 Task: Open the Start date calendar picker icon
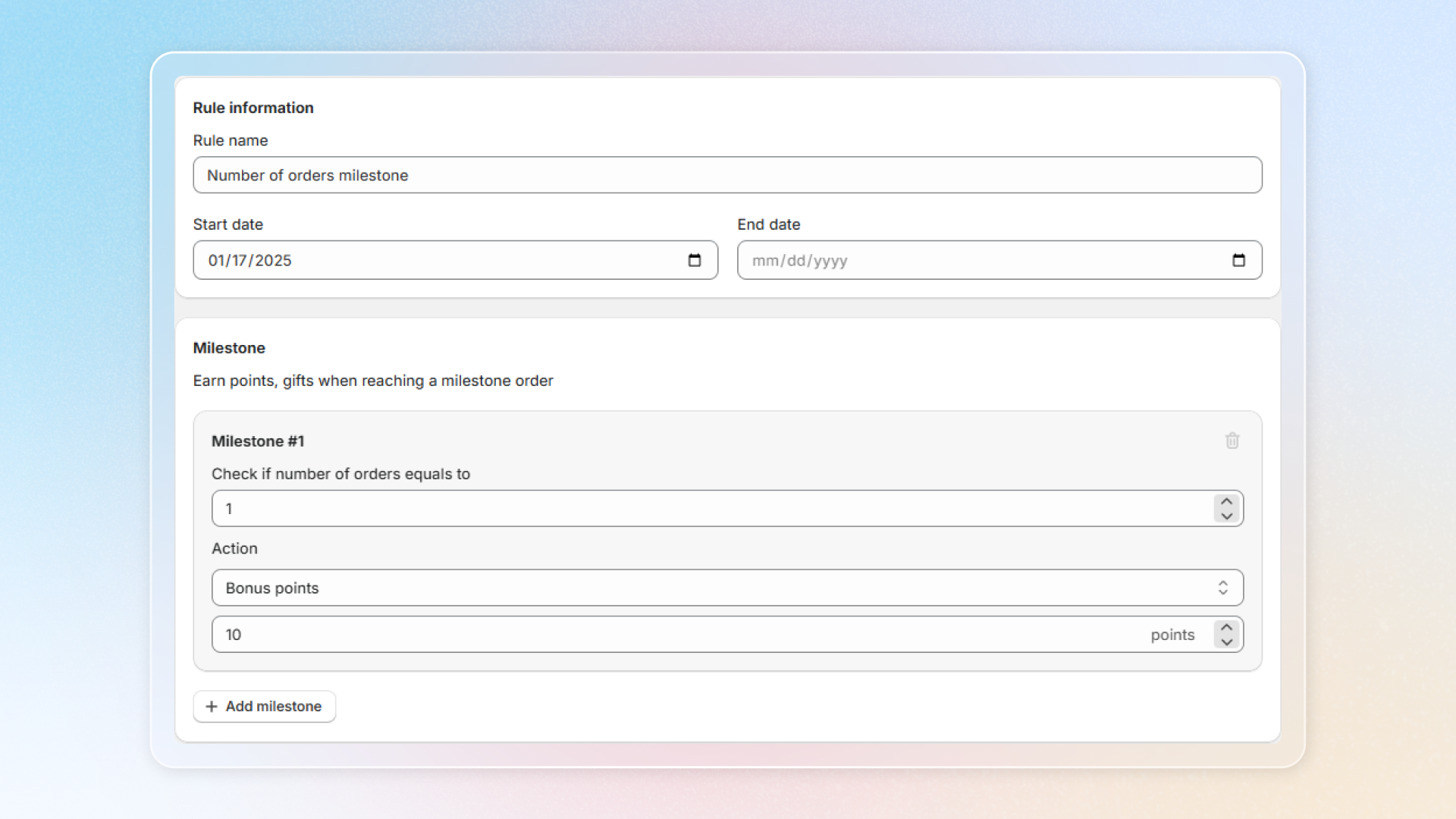click(x=694, y=260)
